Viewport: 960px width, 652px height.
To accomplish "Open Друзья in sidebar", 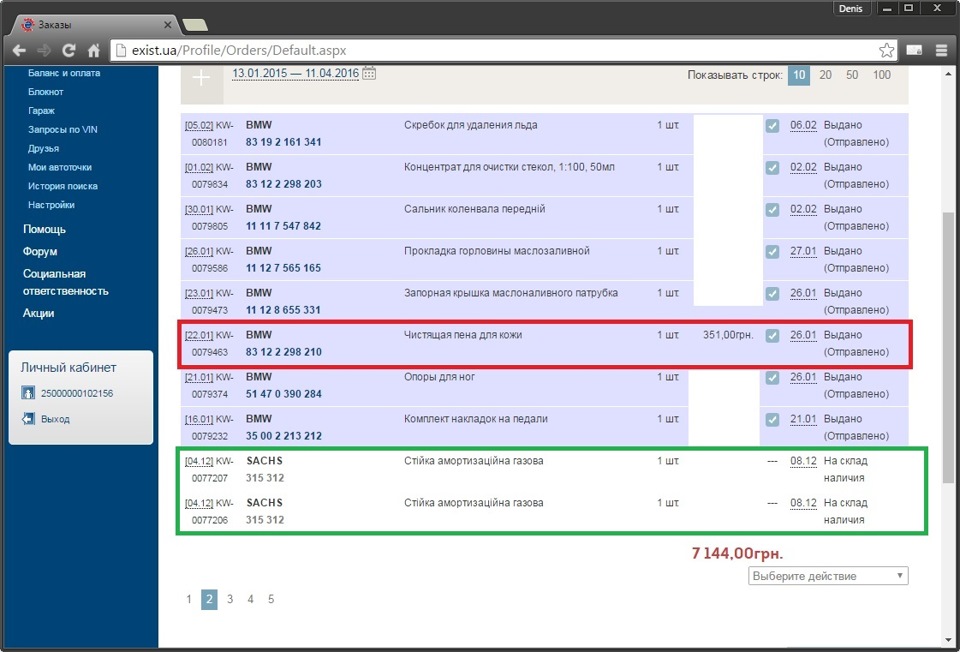I will coord(43,149).
